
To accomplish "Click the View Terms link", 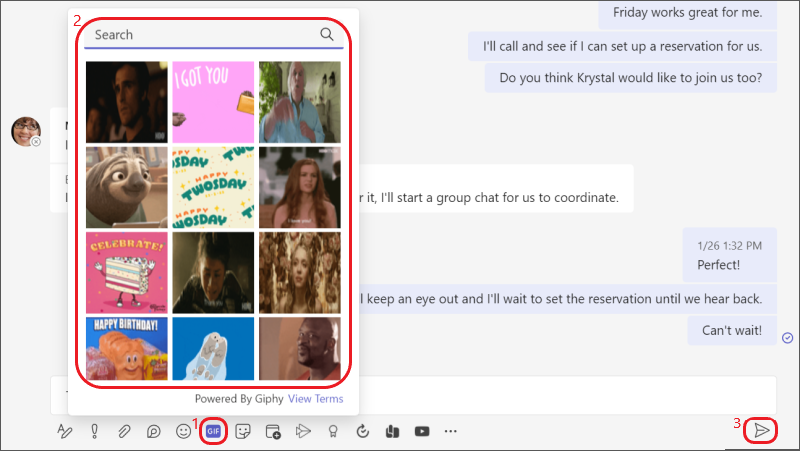I will [315, 398].
